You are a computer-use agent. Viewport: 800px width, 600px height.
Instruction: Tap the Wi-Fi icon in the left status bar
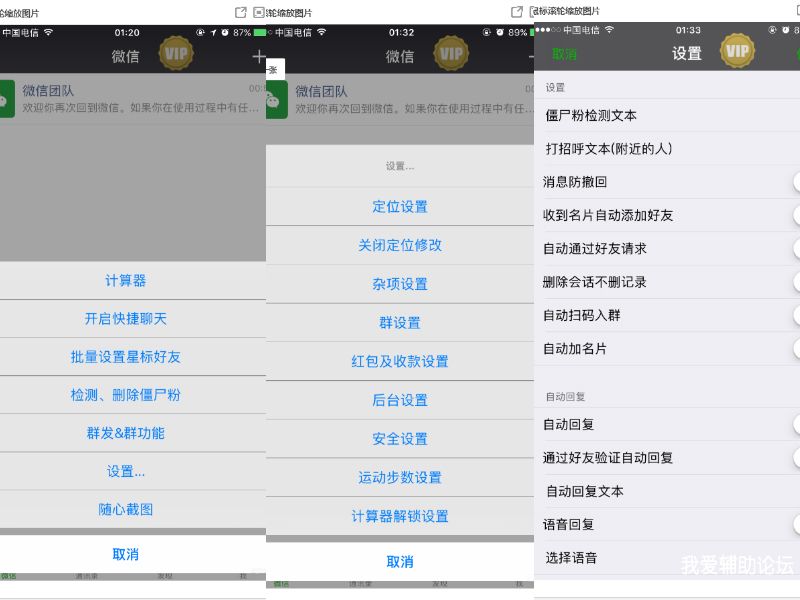point(48,32)
